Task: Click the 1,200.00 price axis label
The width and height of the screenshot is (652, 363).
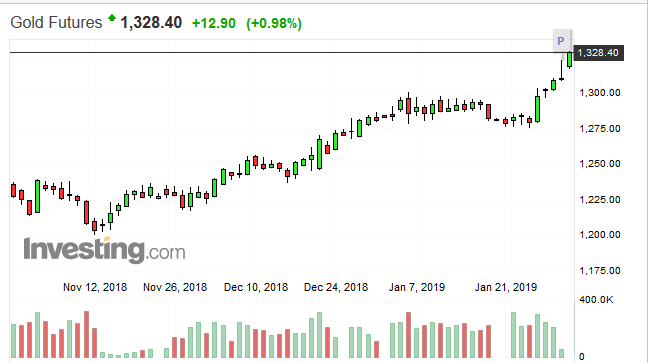Action: coord(600,235)
